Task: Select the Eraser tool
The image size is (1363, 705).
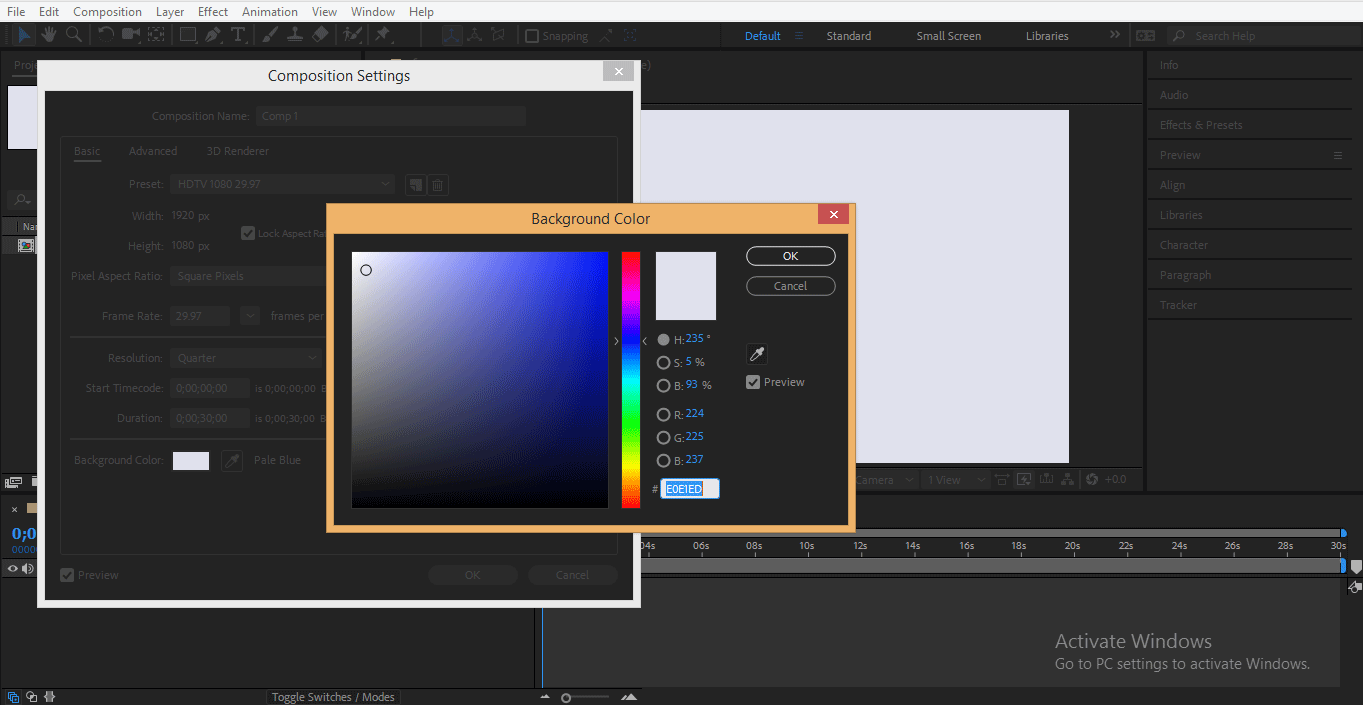Action: (x=320, y=35)
